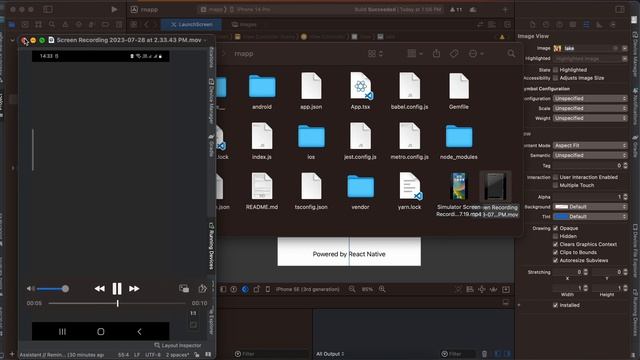This screenshot has width=640, height=360.
Task: Select yarn.lock file in Finder
Action: 409,191
